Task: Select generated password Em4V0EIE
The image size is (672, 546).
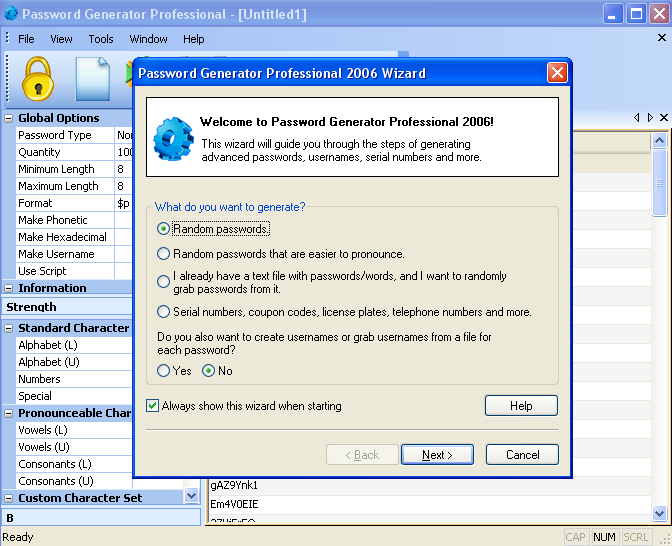Action: click(x=429, y=504)
